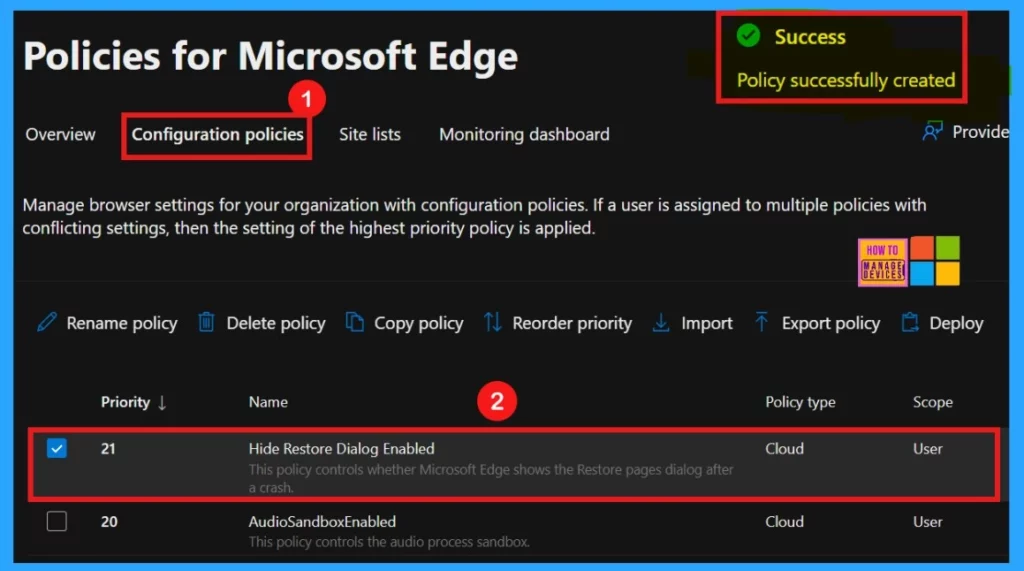
Task: Click User scope in AudioSandboxEnabled row
Action: click(x=927, y=521)
